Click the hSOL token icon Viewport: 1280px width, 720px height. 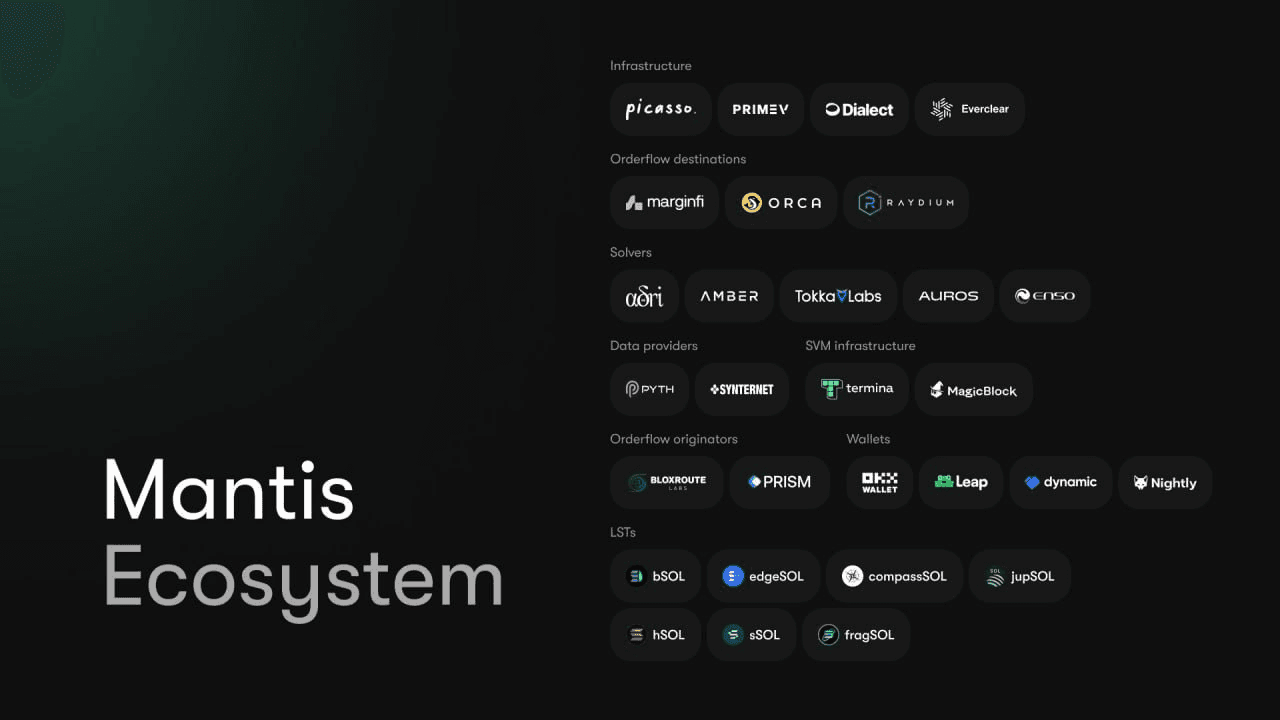click(636, 635)
